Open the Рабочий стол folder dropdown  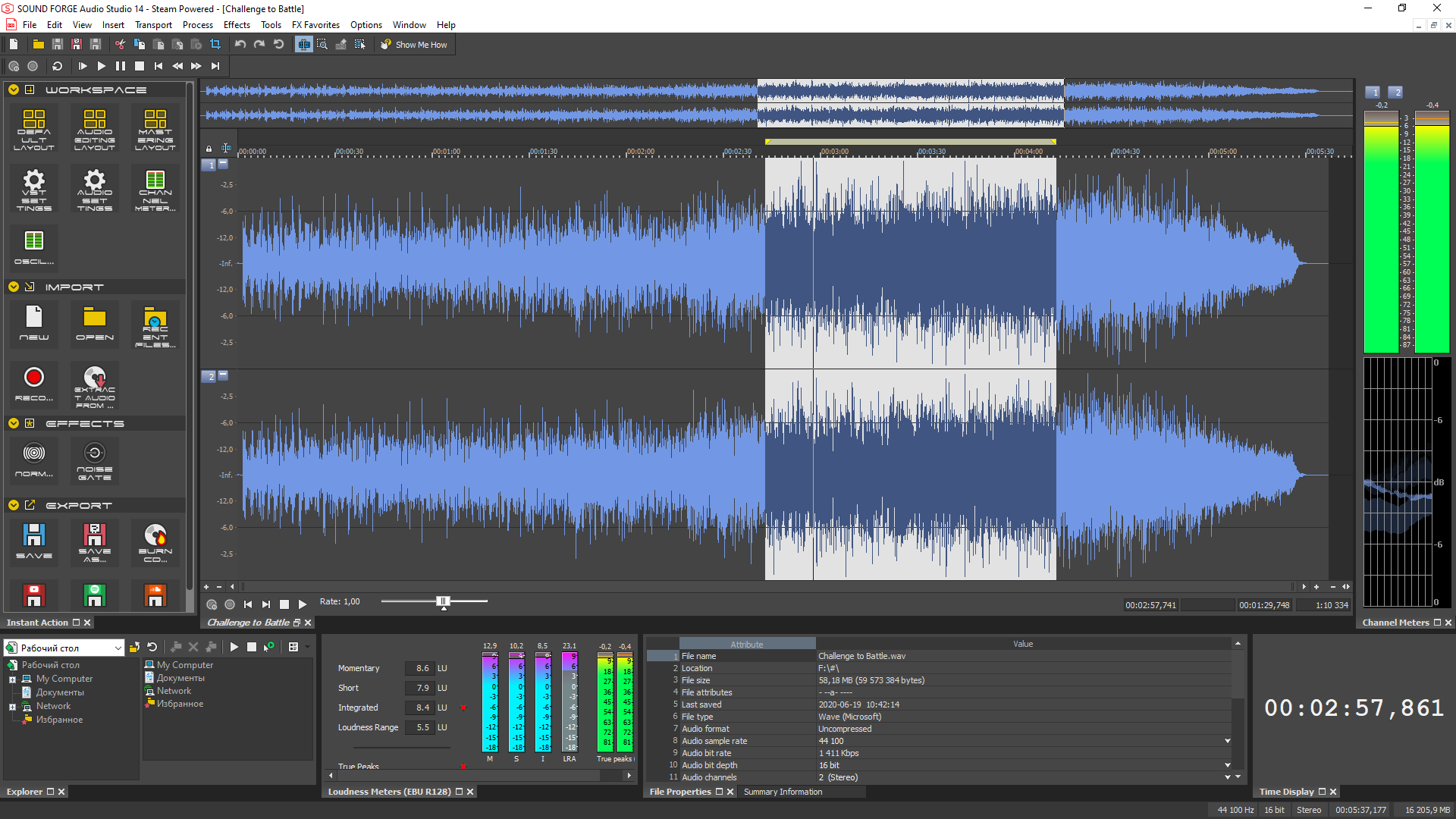point(118,648)
